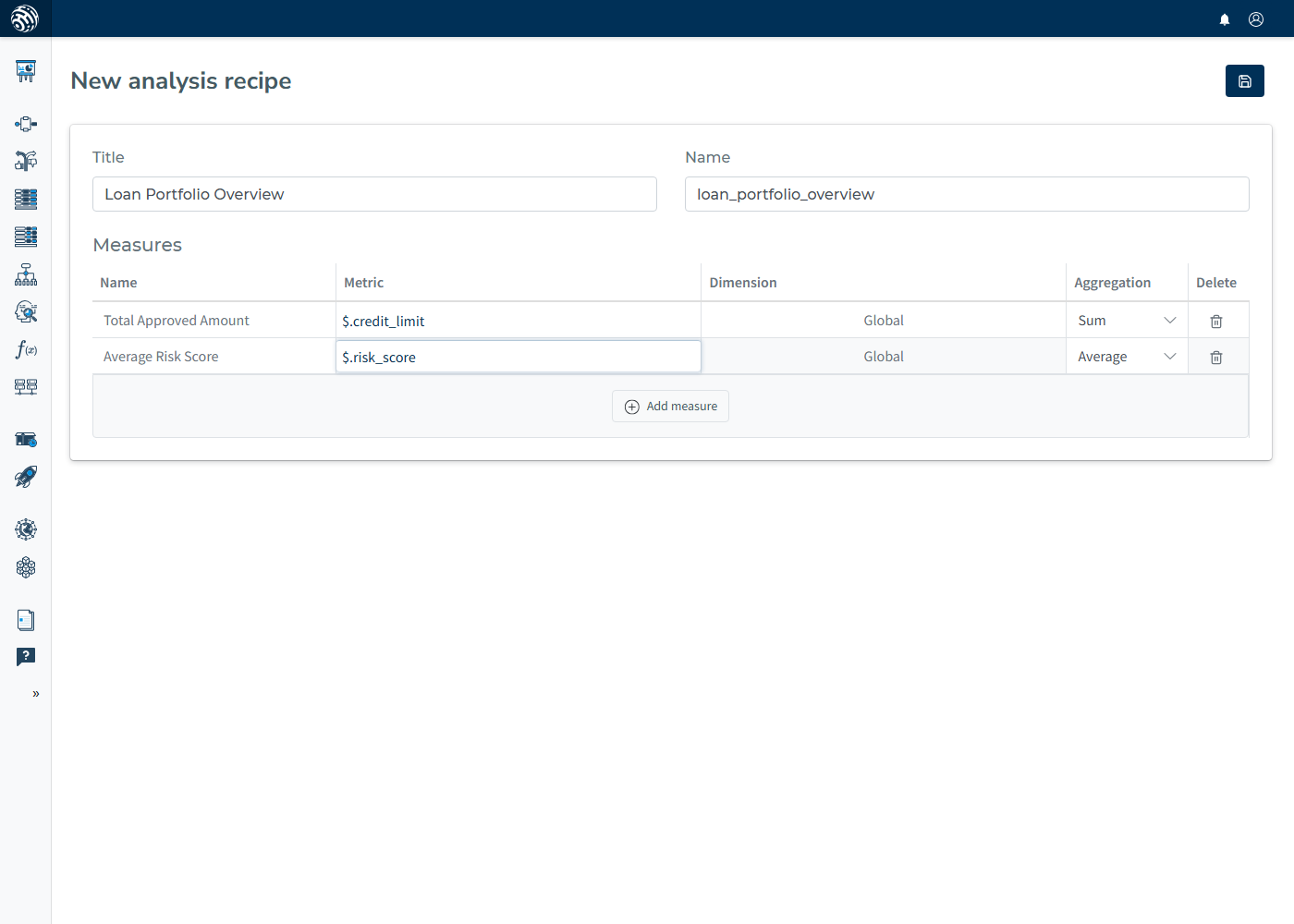Viewport: 1294px width, 924px height.
Task: Select the Average Risk Score name cell
Action: point(214,357)
